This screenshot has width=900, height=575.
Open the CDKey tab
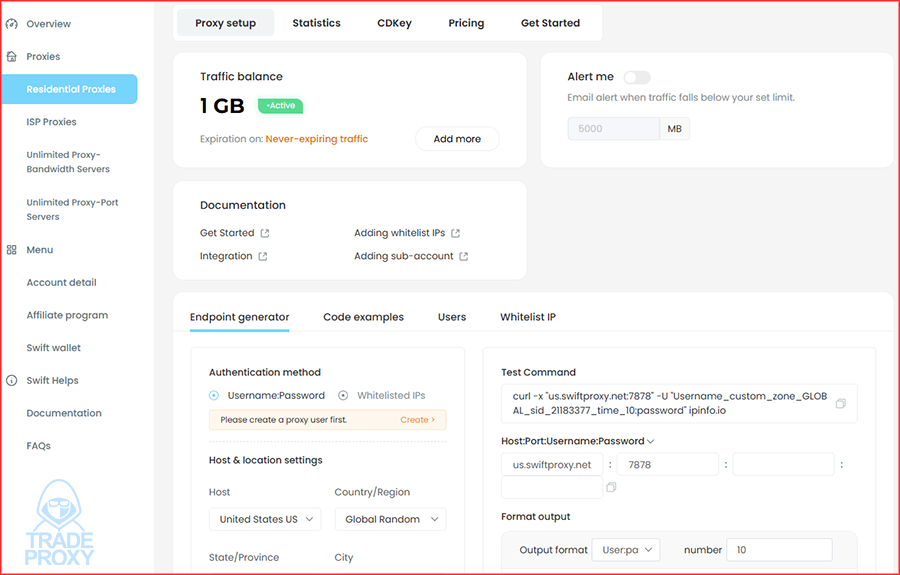point(394,23)
